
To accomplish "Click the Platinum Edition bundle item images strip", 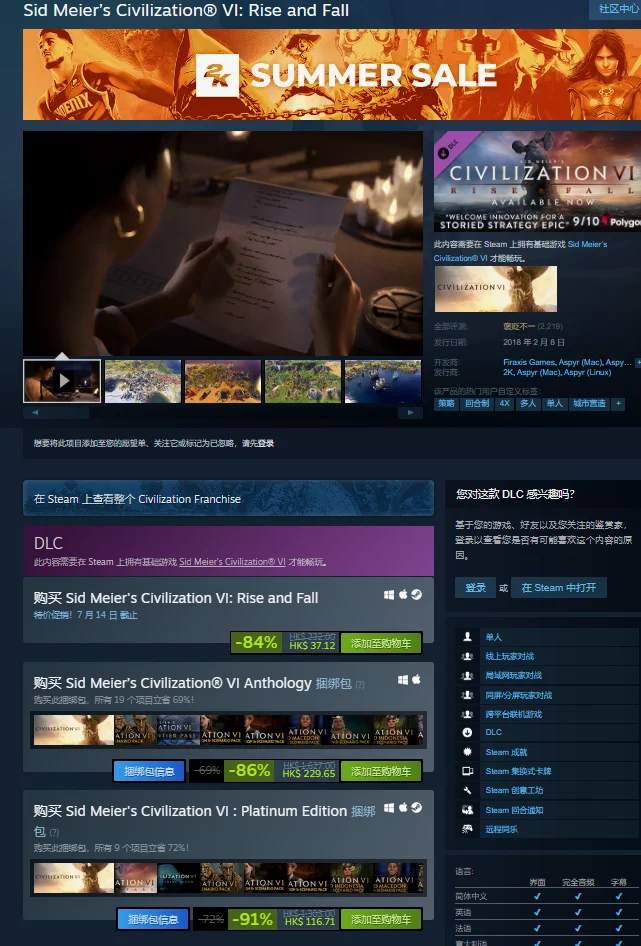I will (228, 878).
